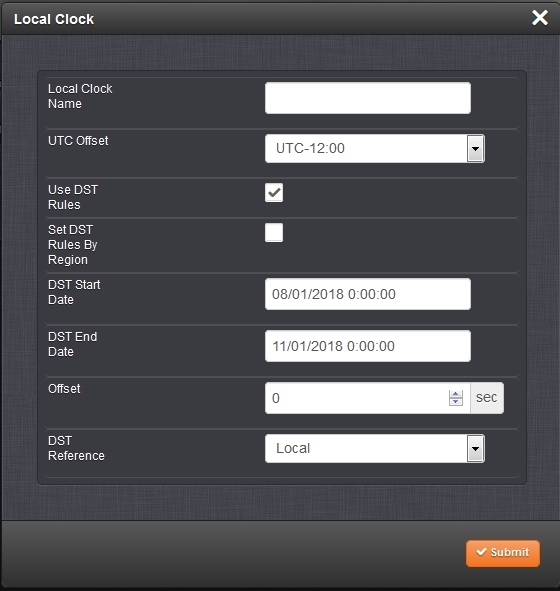Image resolution: width=560 pixels, height=591 pixels.
Task: Decrease Offset using the down stepper arrow
Action: (456, 402)
